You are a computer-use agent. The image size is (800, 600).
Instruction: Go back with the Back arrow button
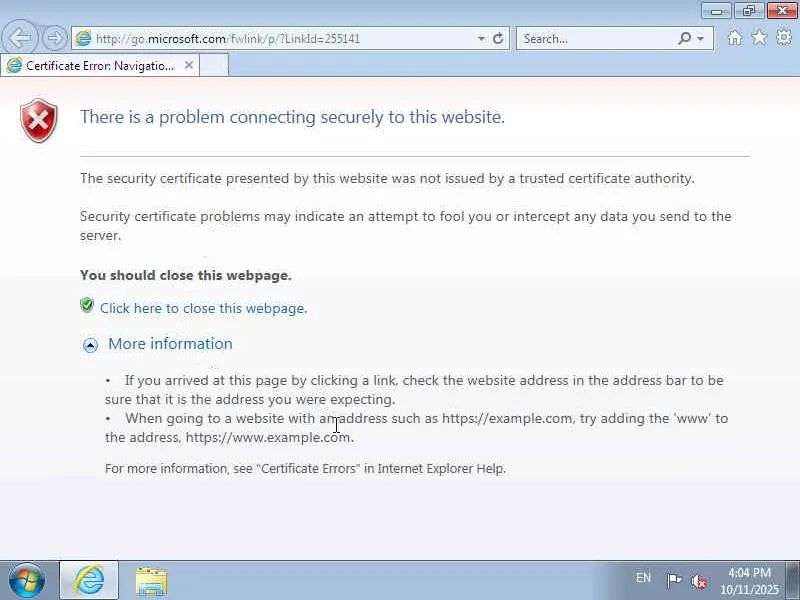coord(20,37)
